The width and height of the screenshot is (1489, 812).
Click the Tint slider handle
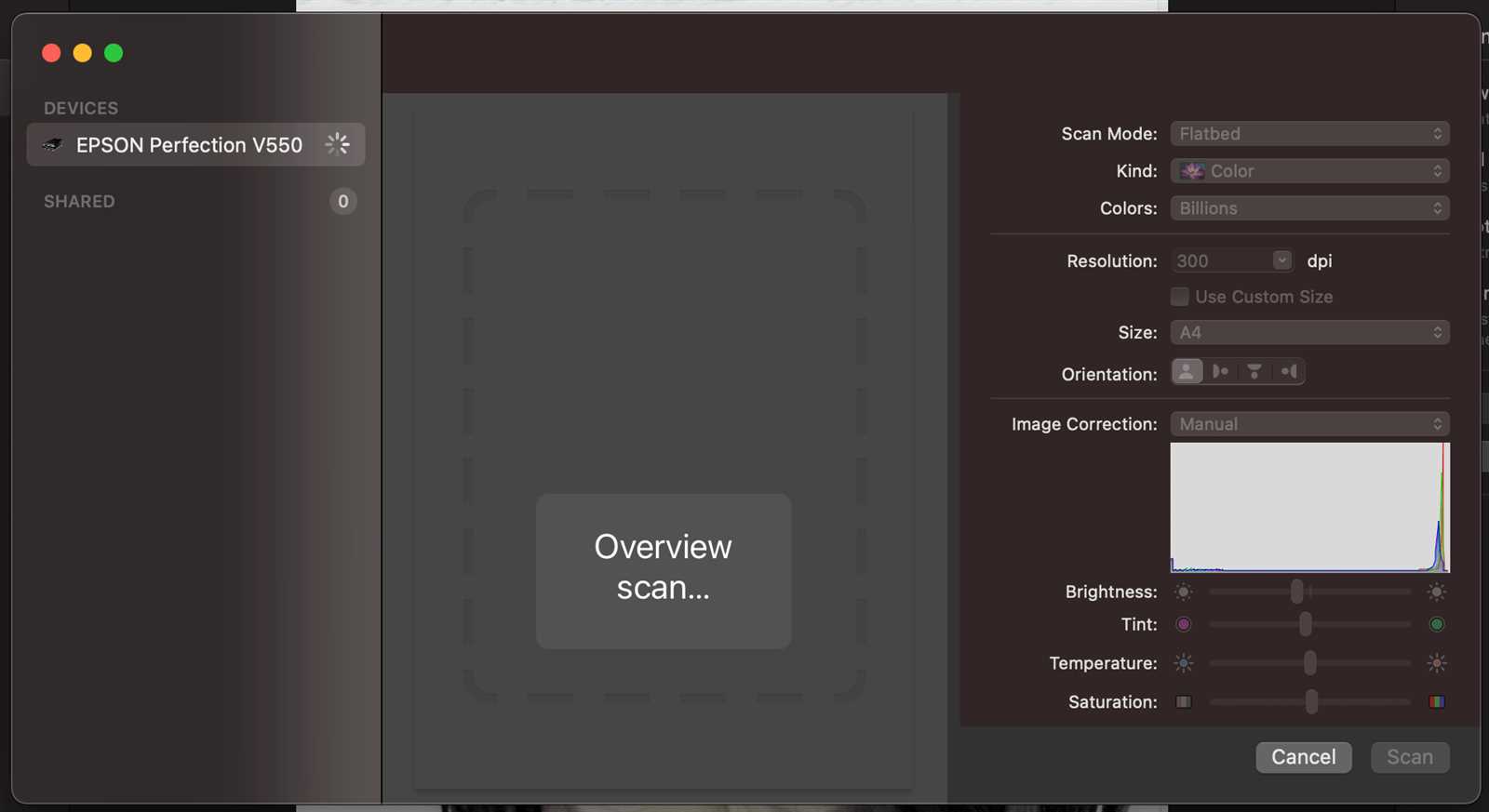(x=1306, y=624)
